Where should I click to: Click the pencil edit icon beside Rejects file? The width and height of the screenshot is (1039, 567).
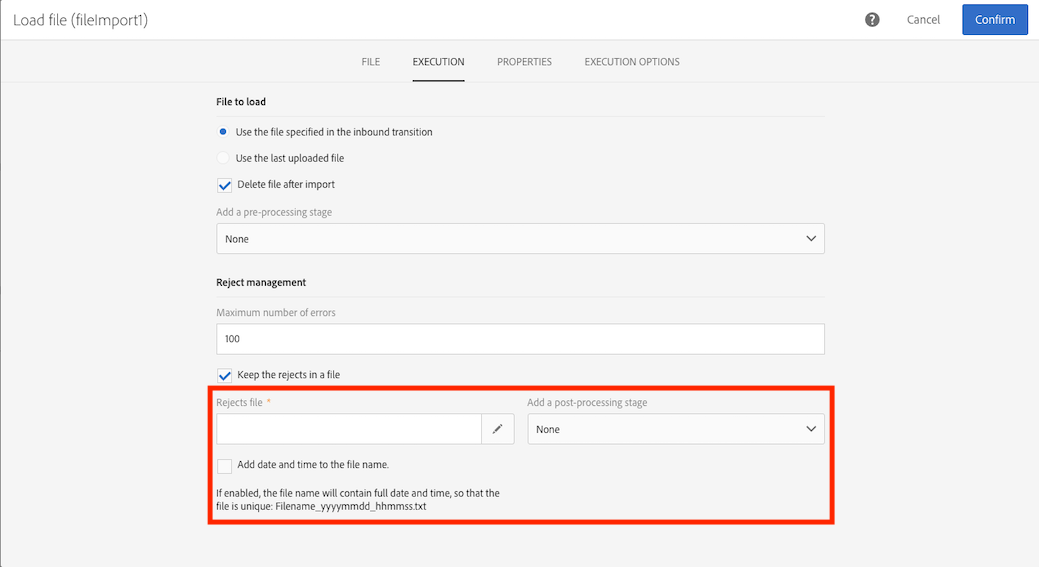click(x=497, y=429)
